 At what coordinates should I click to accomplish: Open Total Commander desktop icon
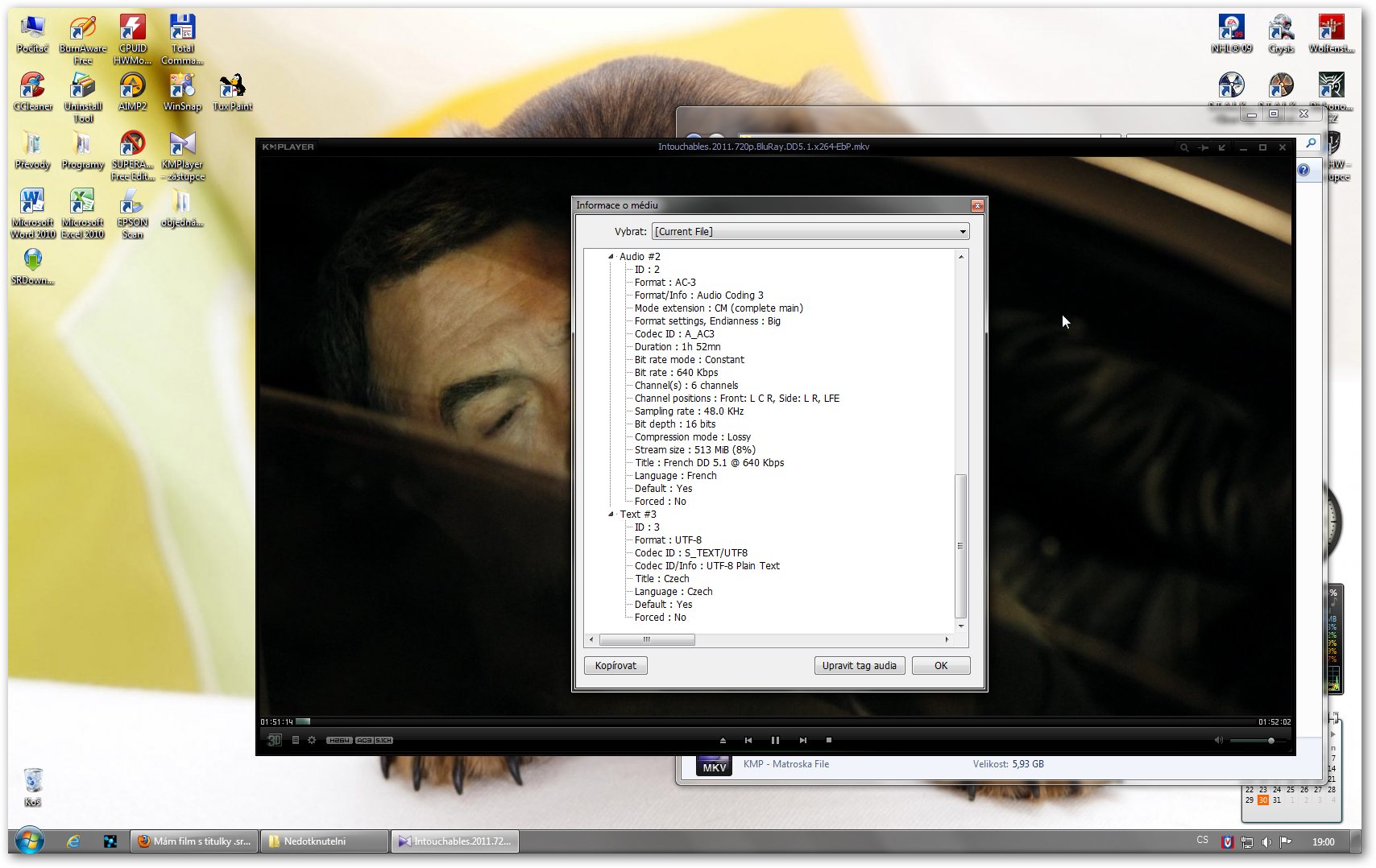tap(183, 40)
